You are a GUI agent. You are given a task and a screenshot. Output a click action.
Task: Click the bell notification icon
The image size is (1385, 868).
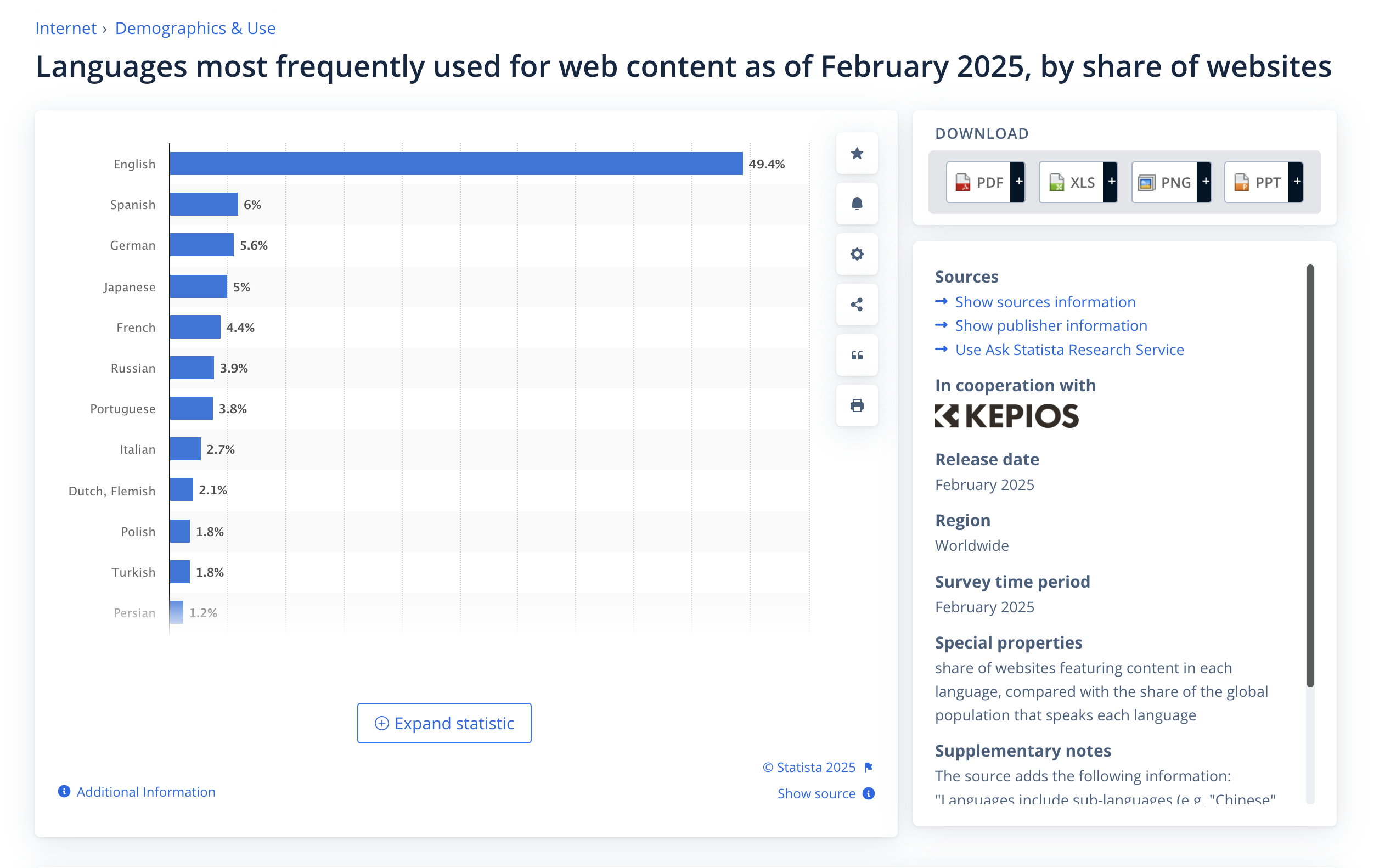(x=857, y=204)
